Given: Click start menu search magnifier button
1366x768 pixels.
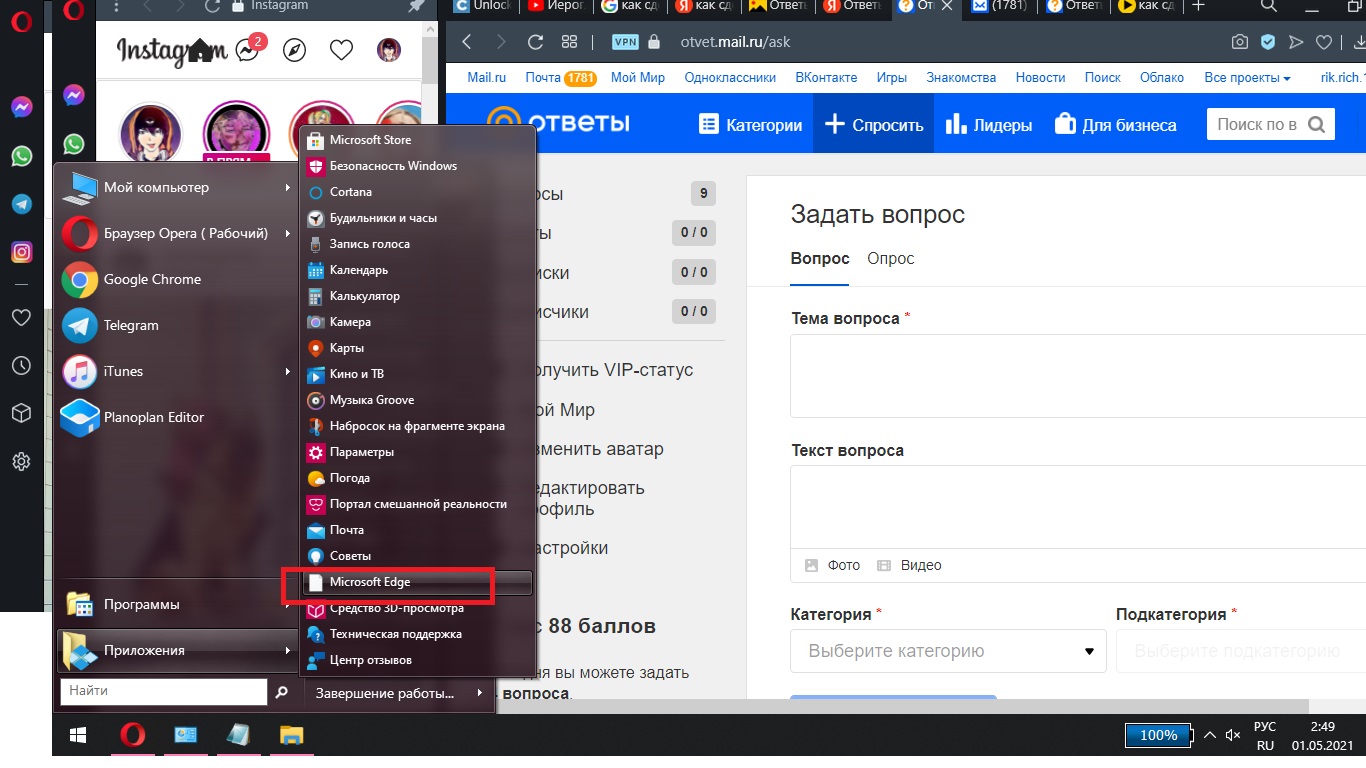Looking at the screenshot, I should tap(282, 691).
